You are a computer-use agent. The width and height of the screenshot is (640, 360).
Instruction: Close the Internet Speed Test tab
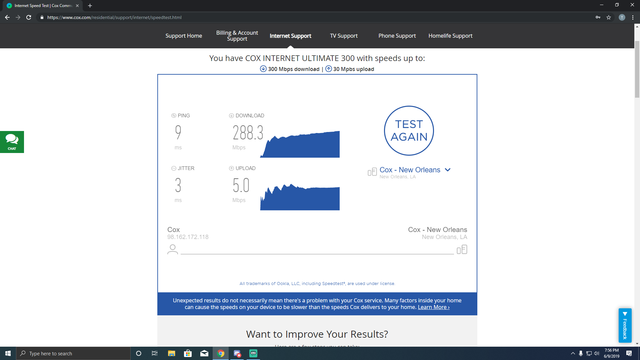77,6
